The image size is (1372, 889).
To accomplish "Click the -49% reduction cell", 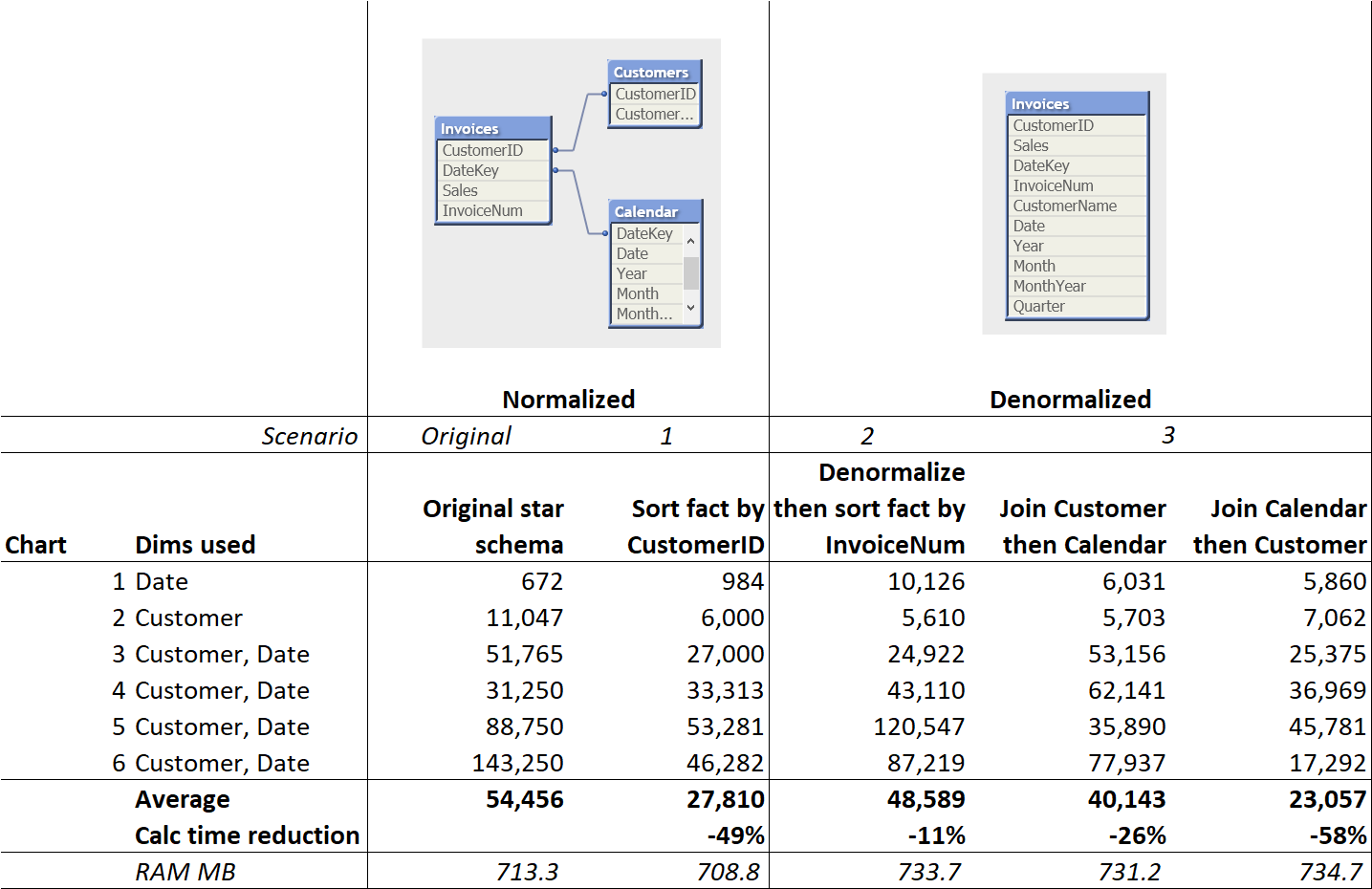I will [736, 835].
